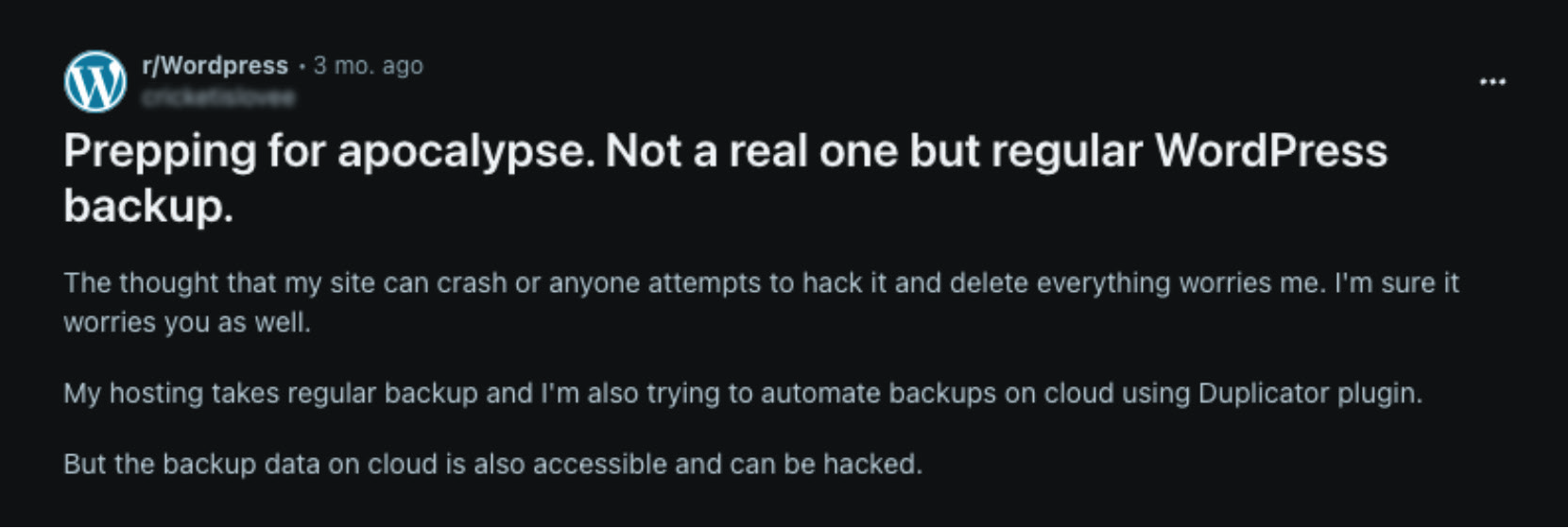Click the WordPress subreddit avatar icon
Image resolution: width=1568 pixels, height=528 pixels.
pyautogui.click(x=95, y=81)
